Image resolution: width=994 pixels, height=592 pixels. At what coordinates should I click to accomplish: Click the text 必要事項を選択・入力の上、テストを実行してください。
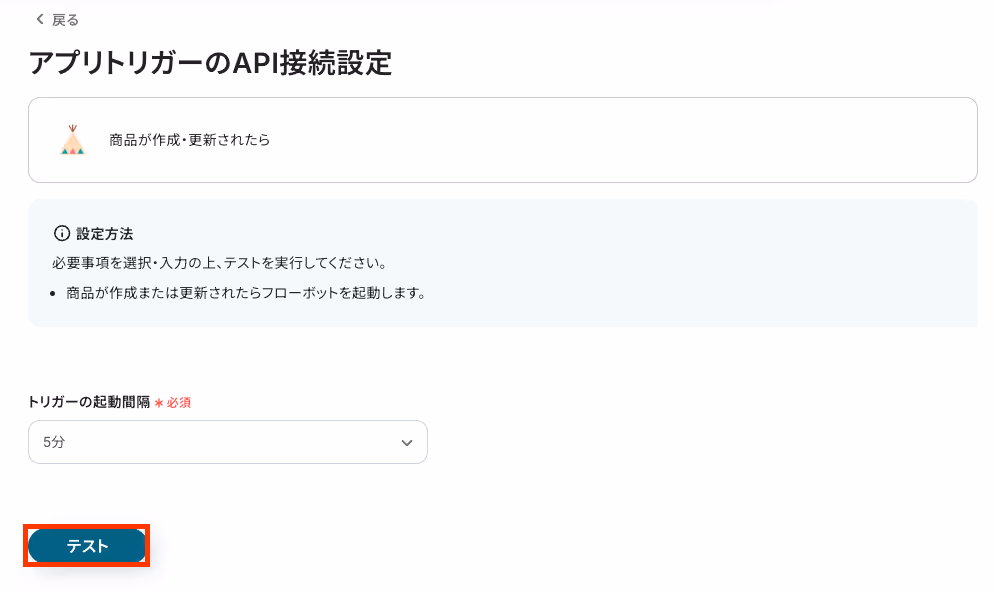coord(220,263)
